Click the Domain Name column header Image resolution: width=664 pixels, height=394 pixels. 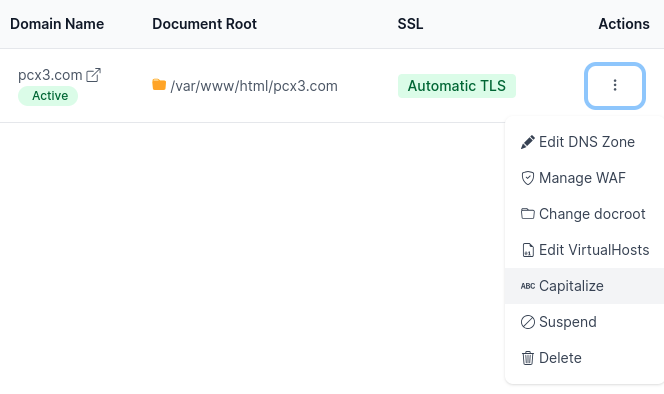click(57, 24)
